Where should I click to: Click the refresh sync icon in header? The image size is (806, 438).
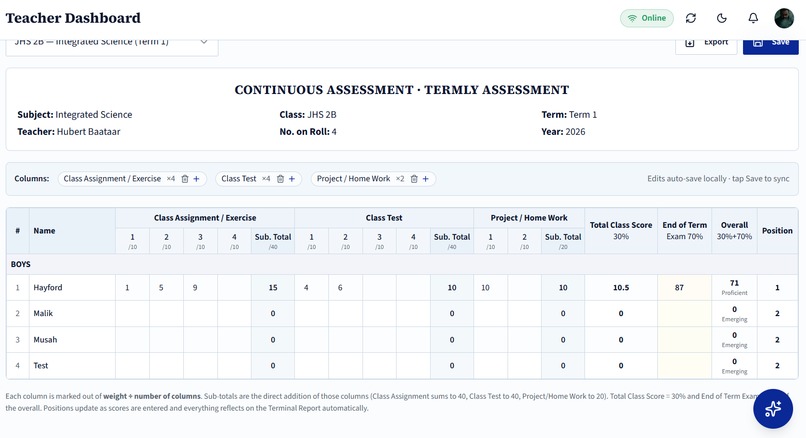[690, 18]
